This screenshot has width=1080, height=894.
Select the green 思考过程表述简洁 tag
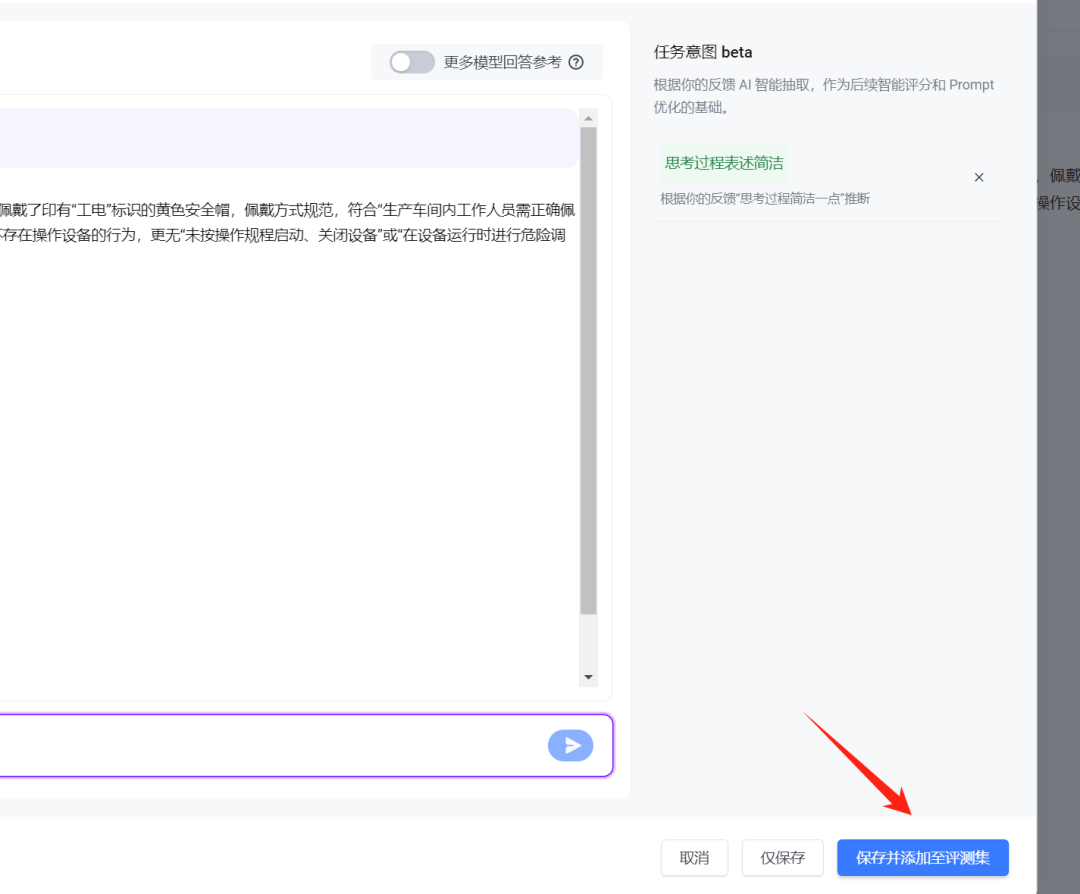[724, 163]
